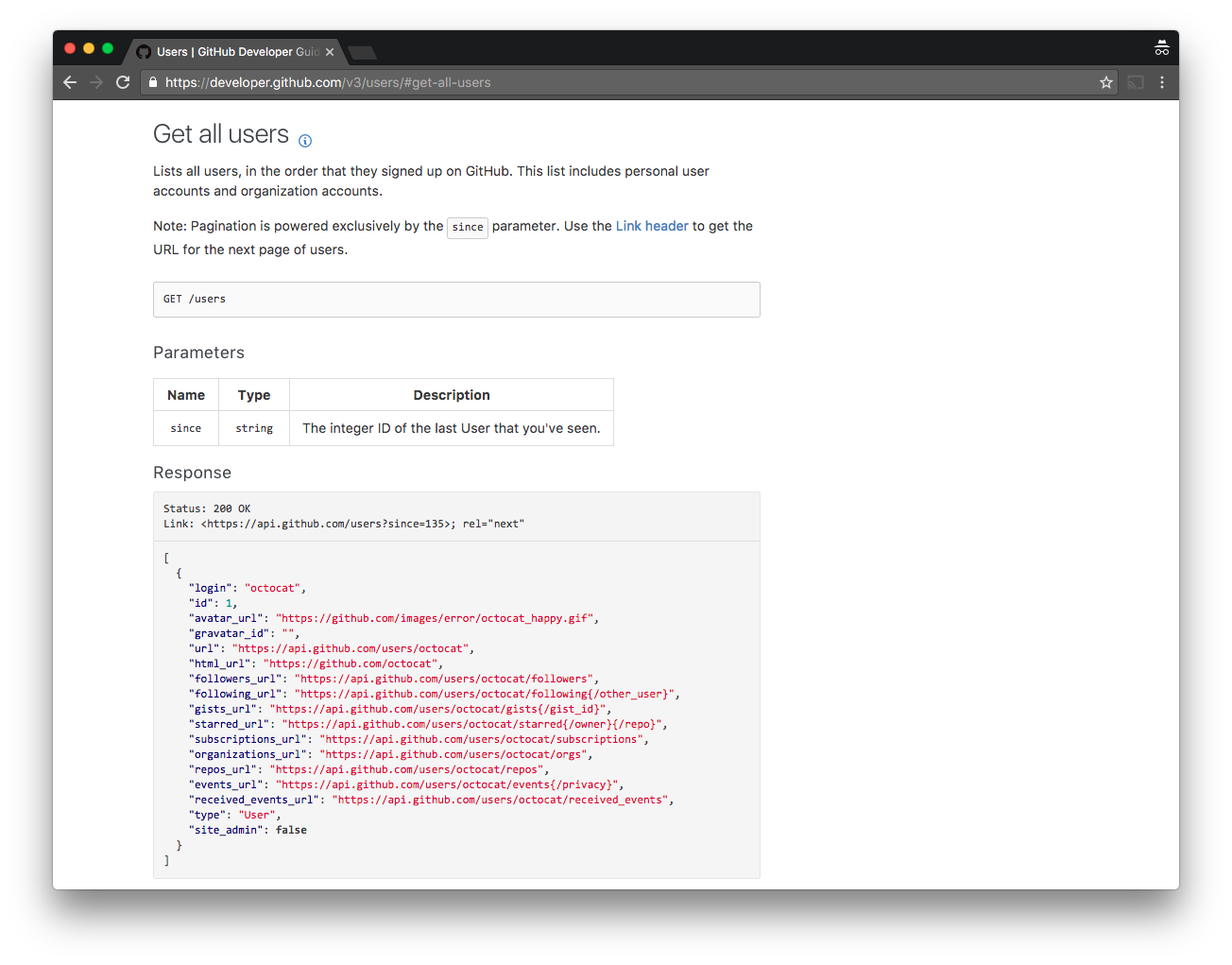Click the cast icon in the toolbar

[1136, 82]
